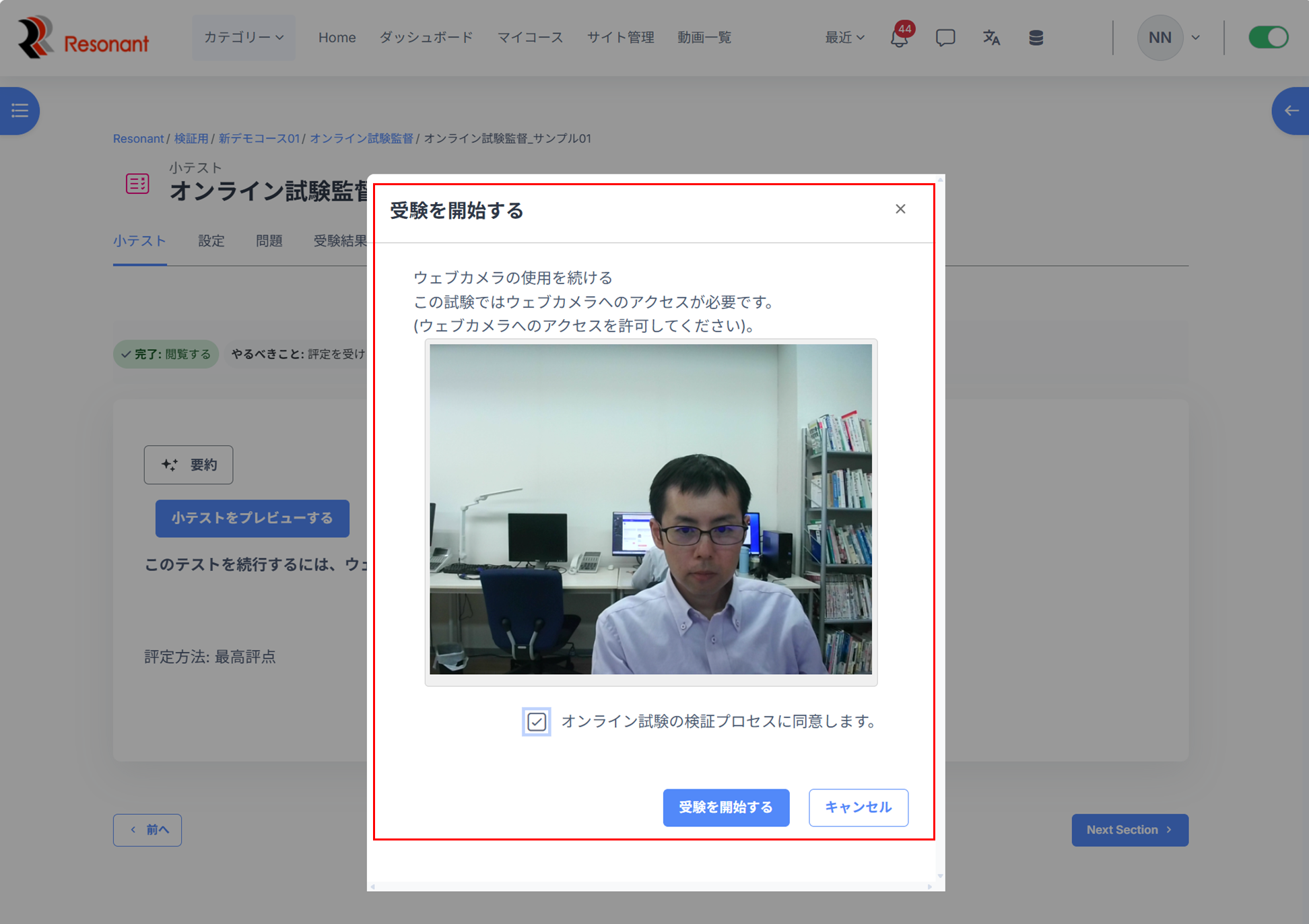
Task: Click the quiz activity icon beside title
Action: click(x=137, y=183)
